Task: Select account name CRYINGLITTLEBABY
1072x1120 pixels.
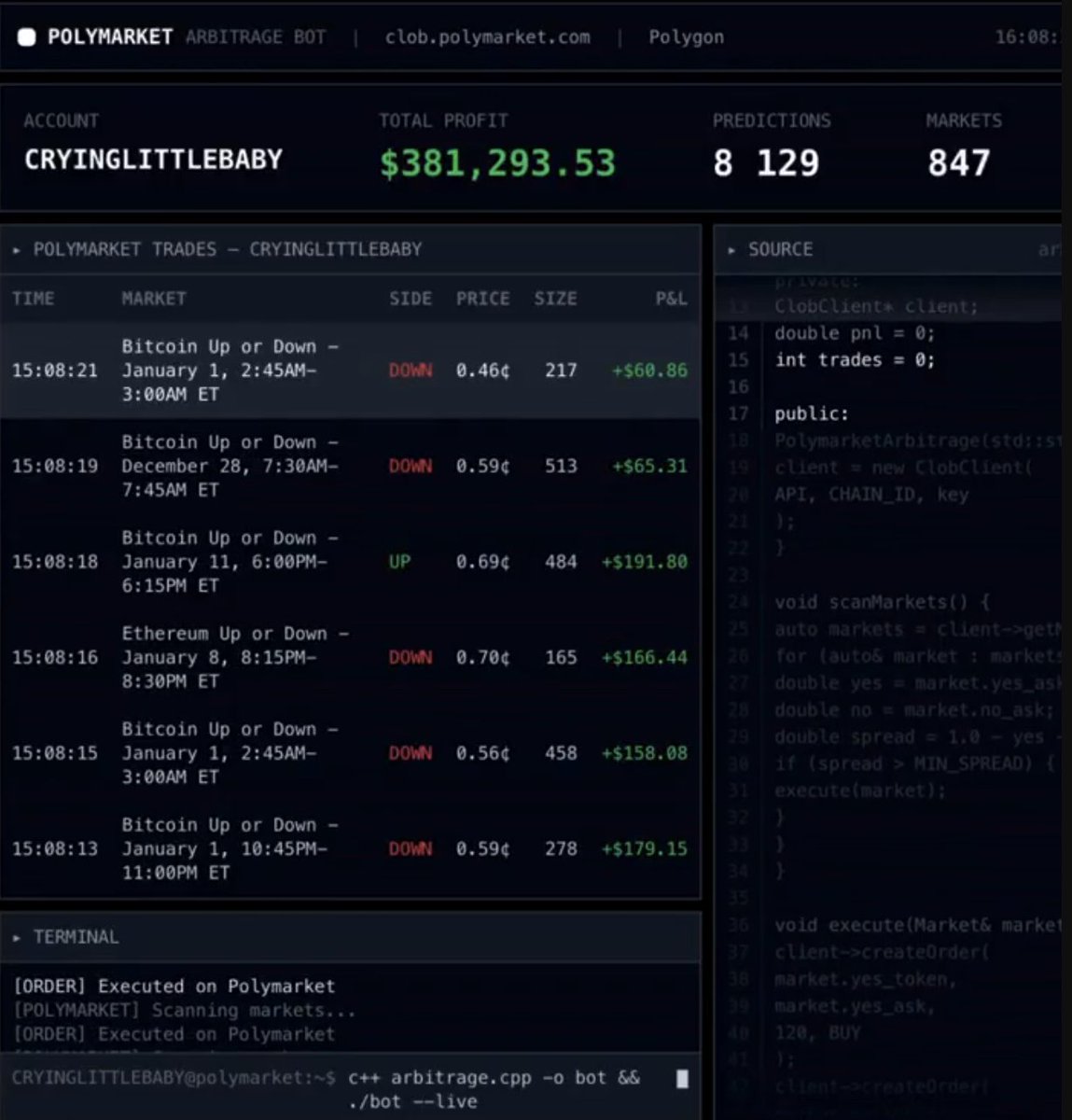Action: coord(153,160)
